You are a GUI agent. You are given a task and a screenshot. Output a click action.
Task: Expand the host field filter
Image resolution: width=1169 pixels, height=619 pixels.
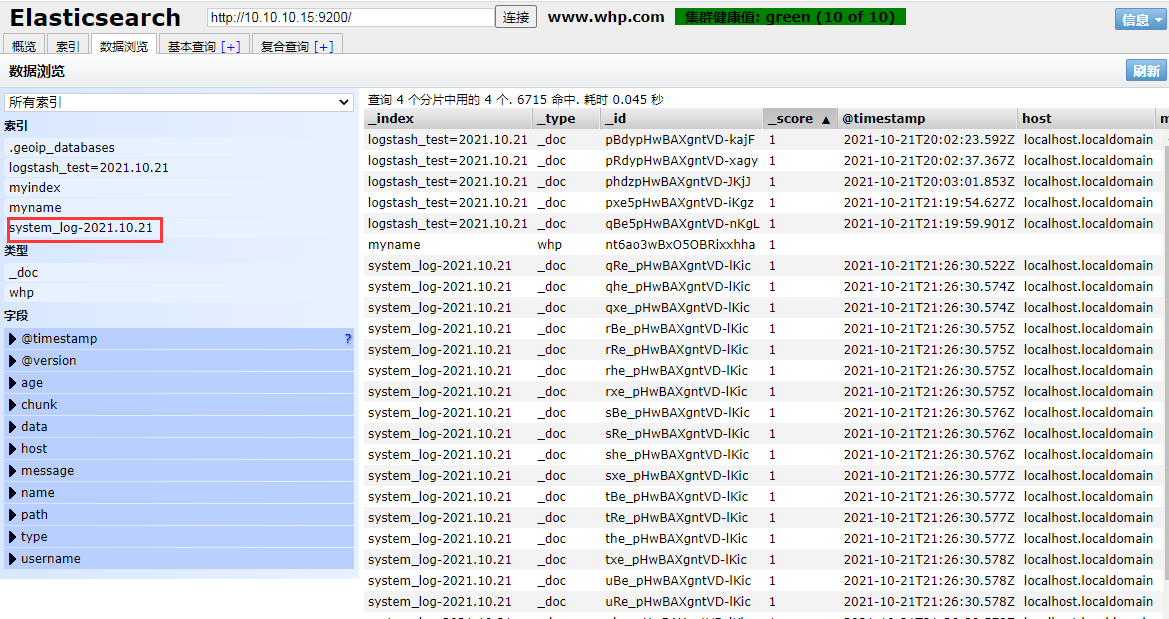(179, 448)
